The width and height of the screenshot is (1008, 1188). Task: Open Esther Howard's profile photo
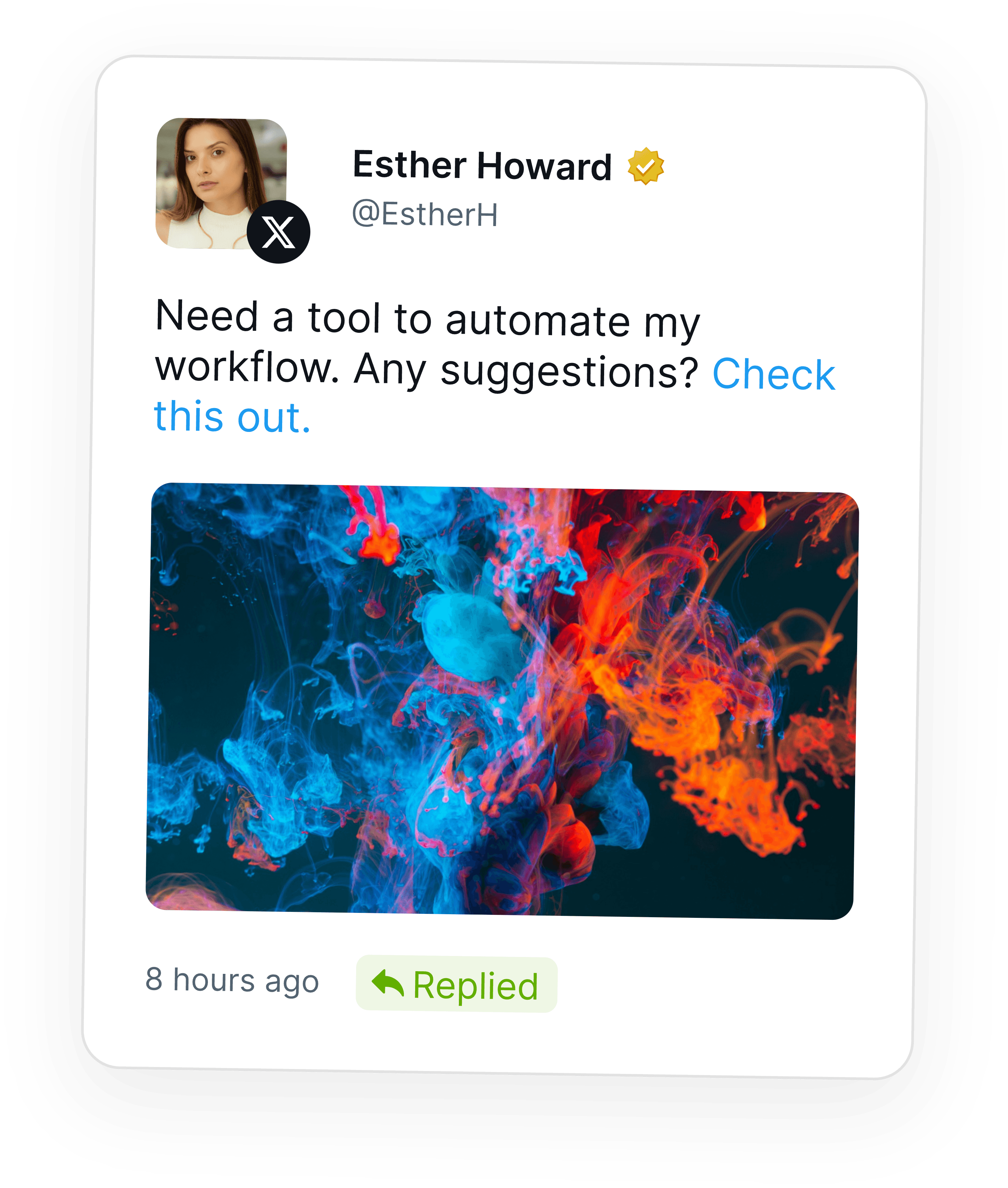(x=221, y=183)
